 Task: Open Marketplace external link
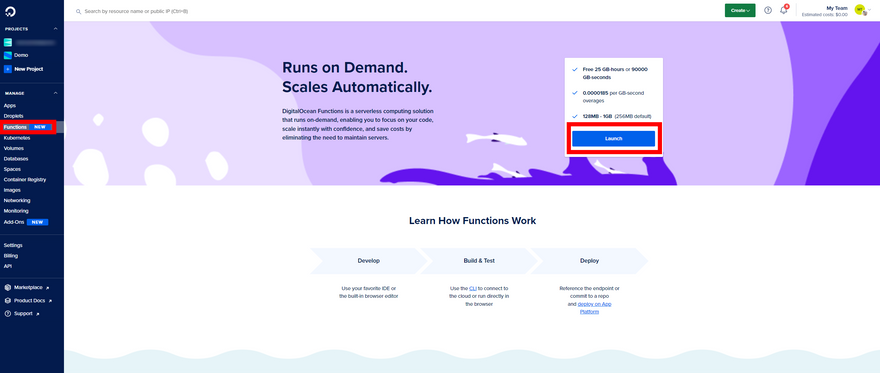[x=28, y=287]
